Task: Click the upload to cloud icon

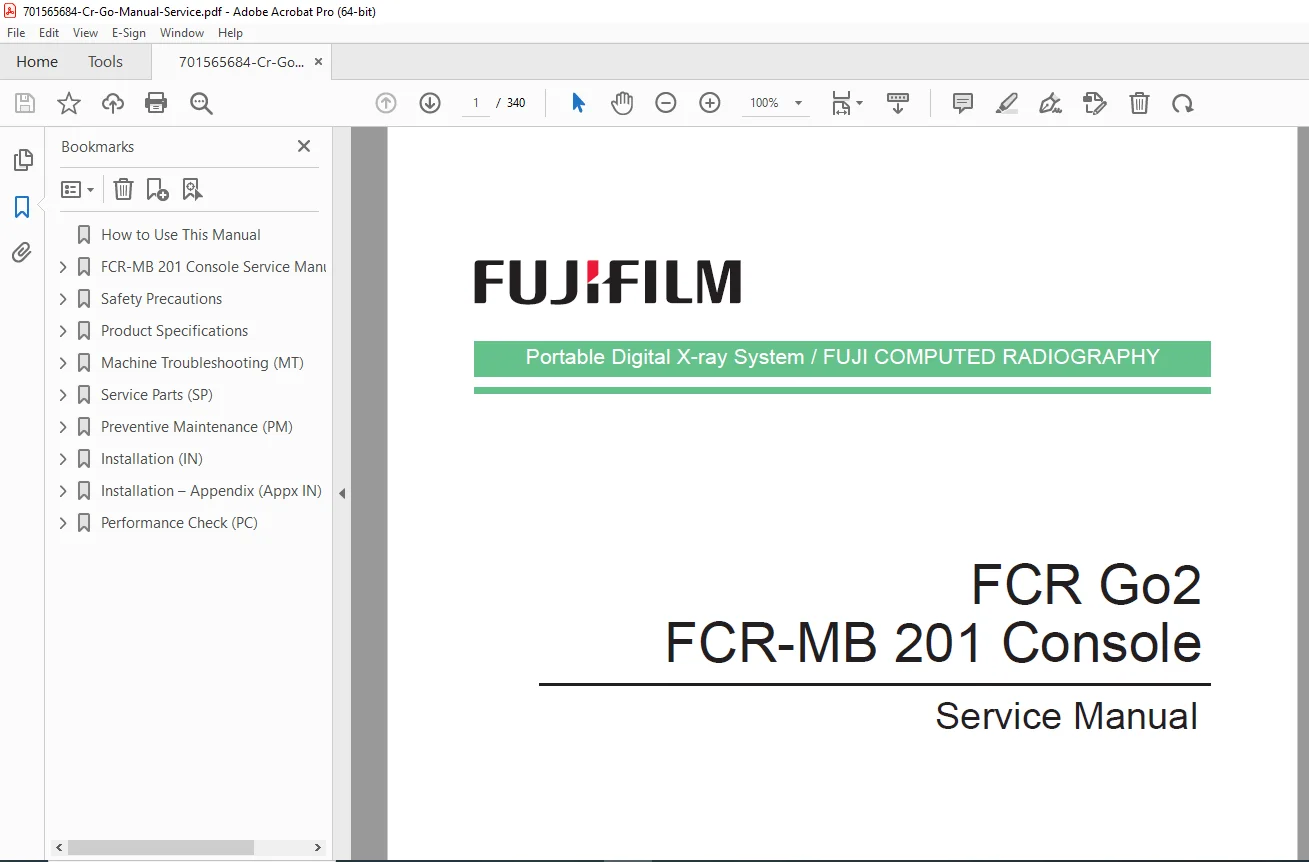Action: click(113, 103)
